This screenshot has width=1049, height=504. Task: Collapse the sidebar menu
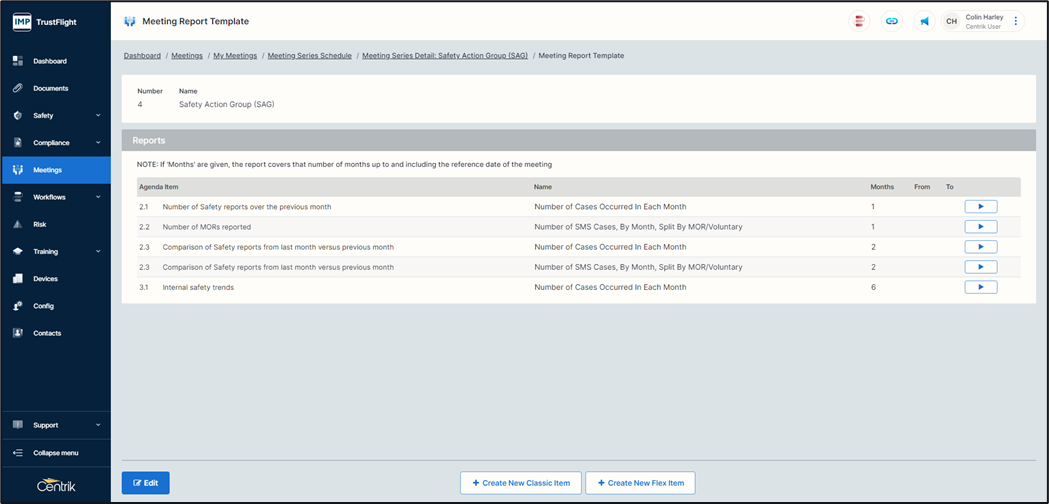(55, 453)
